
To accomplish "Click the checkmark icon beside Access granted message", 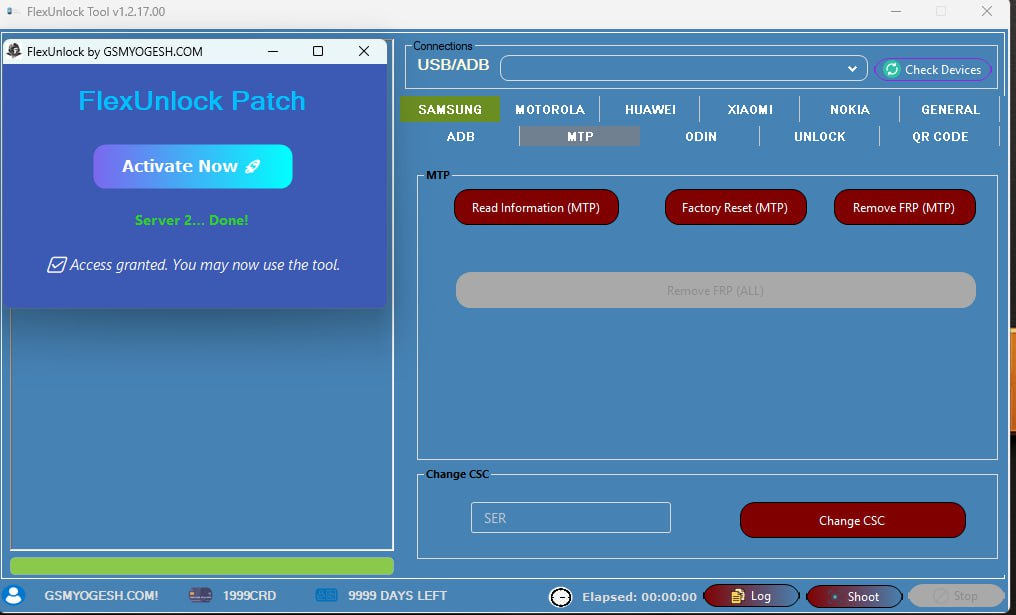I will pos(59,264).
